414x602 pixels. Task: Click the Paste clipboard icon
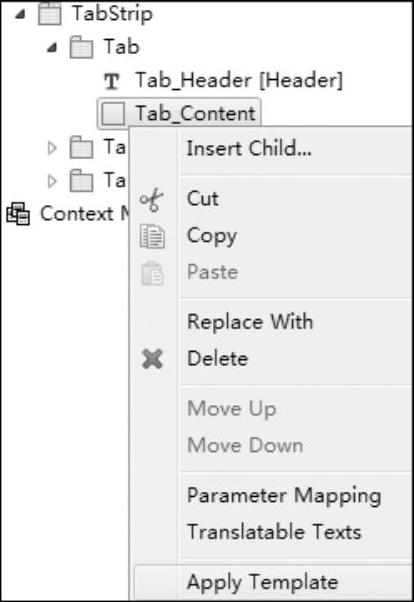[x=152, y=273]
